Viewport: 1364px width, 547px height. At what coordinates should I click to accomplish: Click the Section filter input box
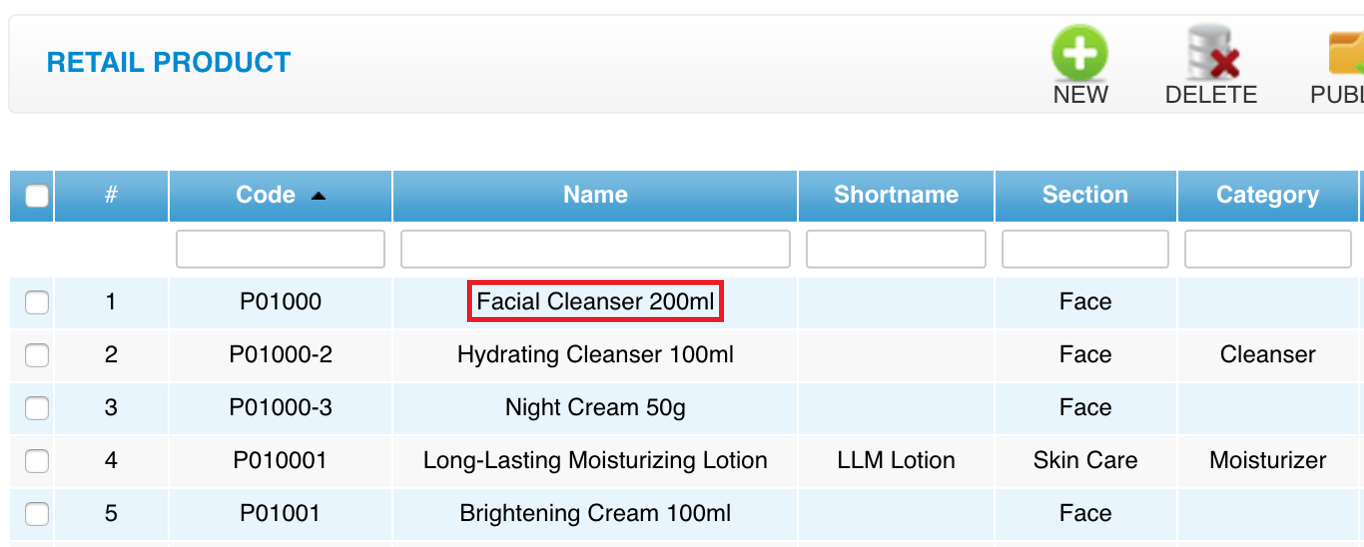tap(1085, 249)
